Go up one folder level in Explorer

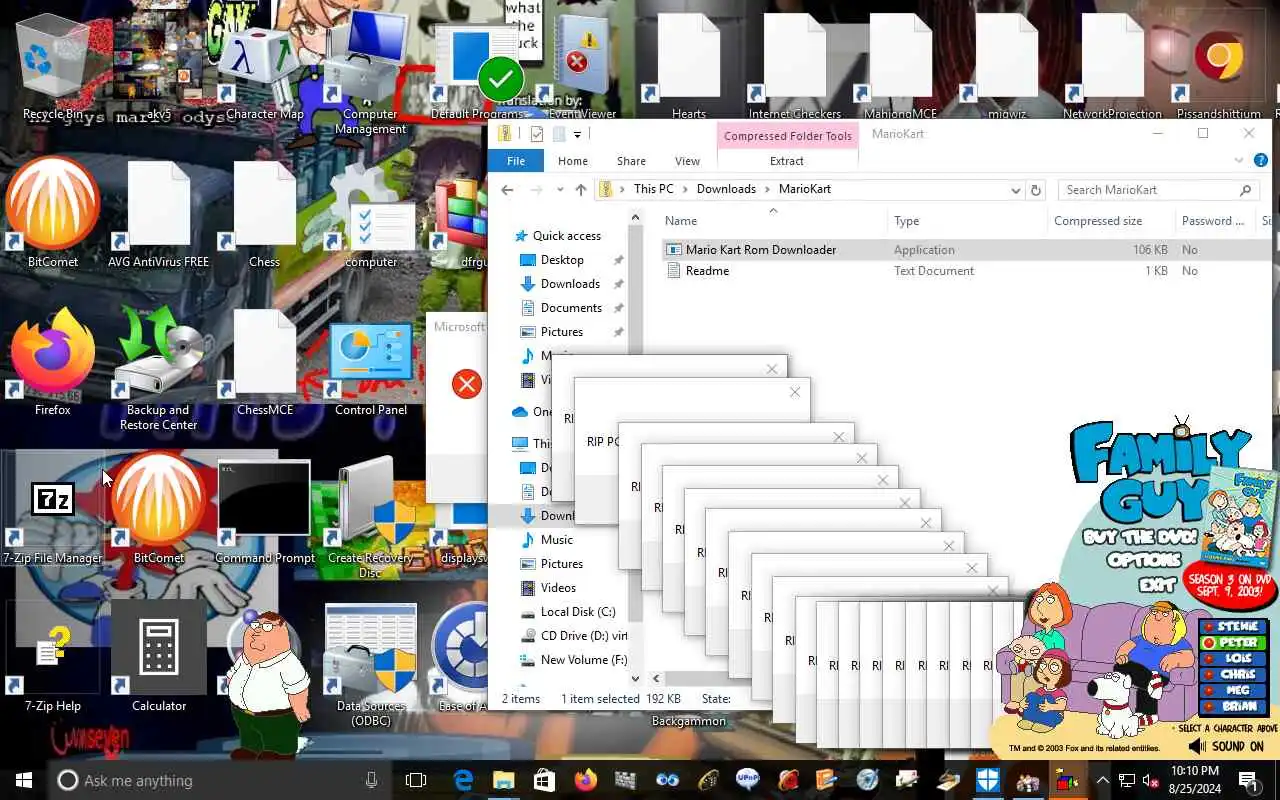580,190
